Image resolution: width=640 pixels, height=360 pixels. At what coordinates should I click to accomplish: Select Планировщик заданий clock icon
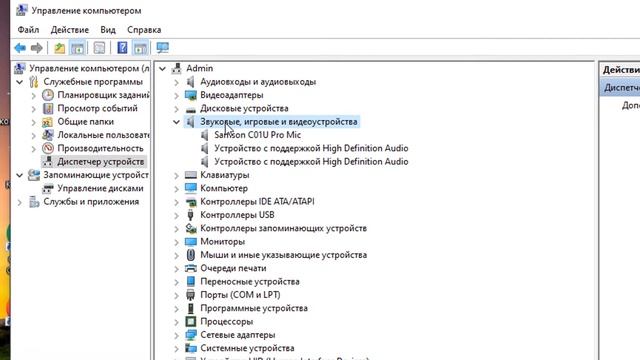click(48, 95)
